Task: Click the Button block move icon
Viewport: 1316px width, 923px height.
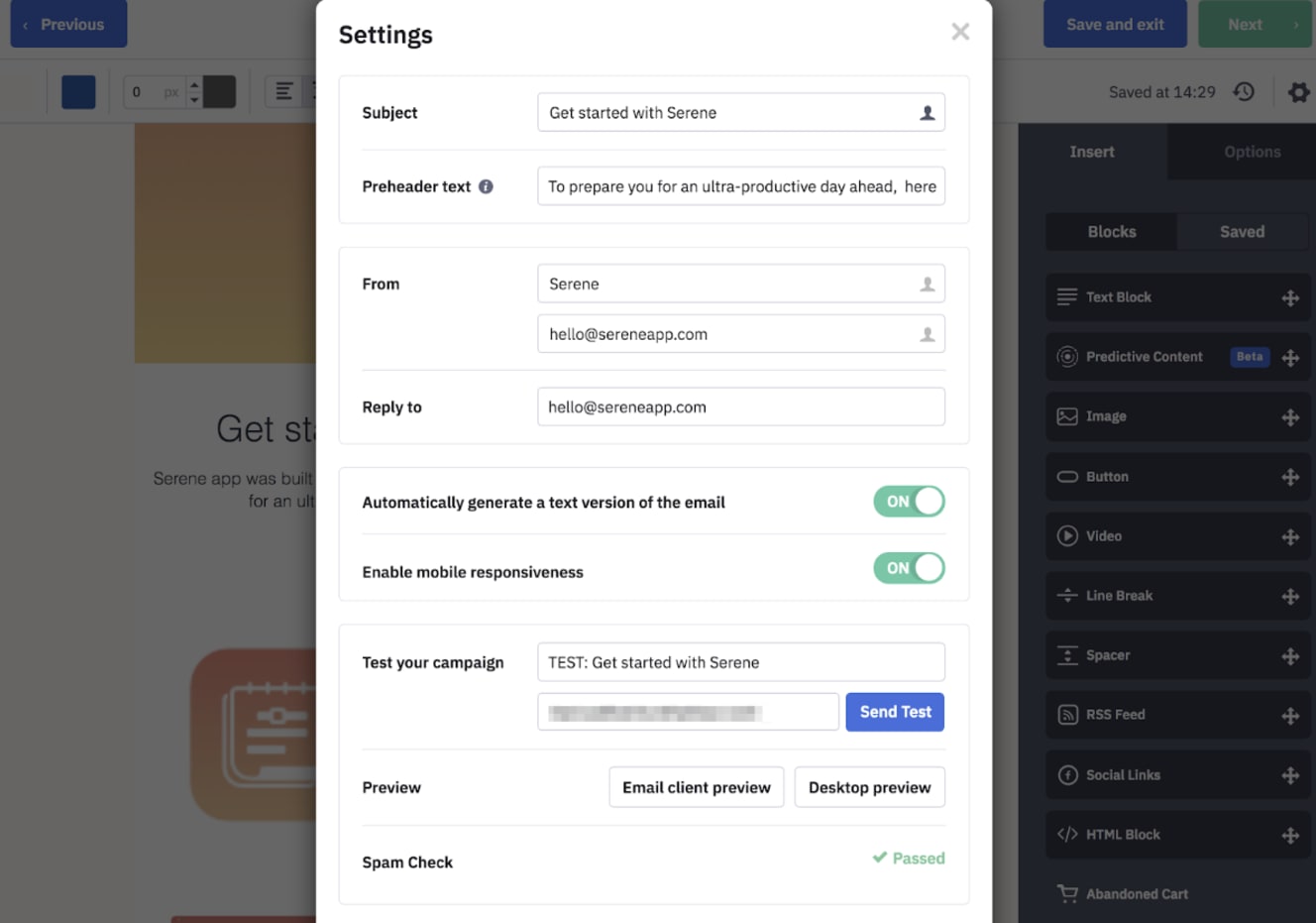Action: coord(1289,477)
